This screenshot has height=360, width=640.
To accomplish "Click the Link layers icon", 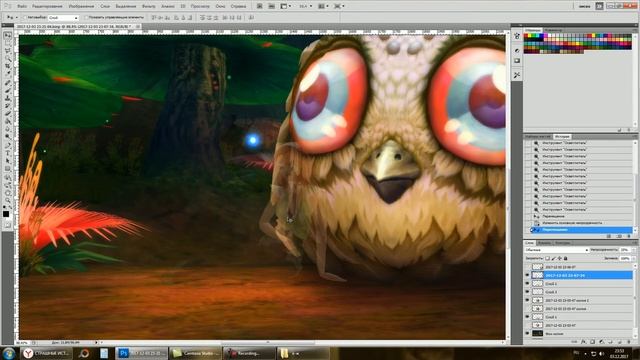I will tap(575, 342).
